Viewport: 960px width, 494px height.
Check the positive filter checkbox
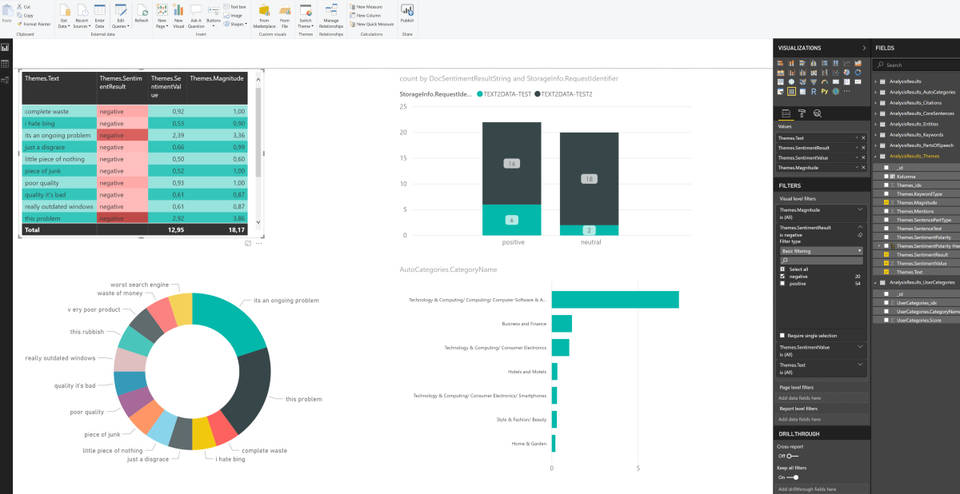(x=782, y=283)
